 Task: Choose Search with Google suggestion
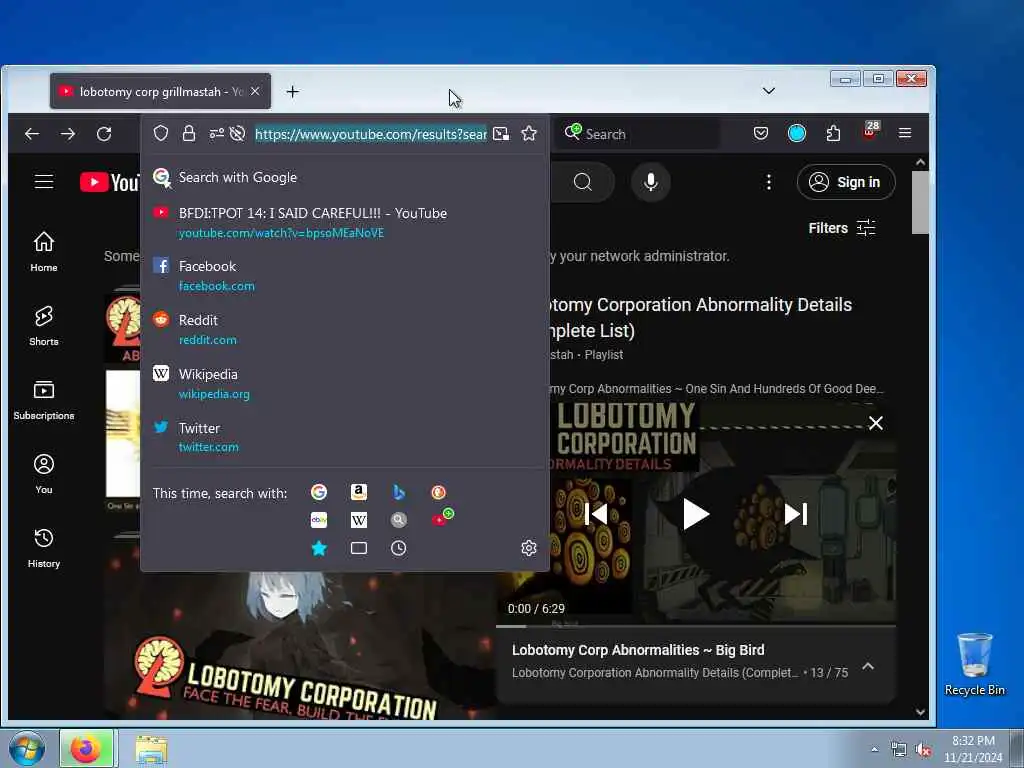click(345, 178)
